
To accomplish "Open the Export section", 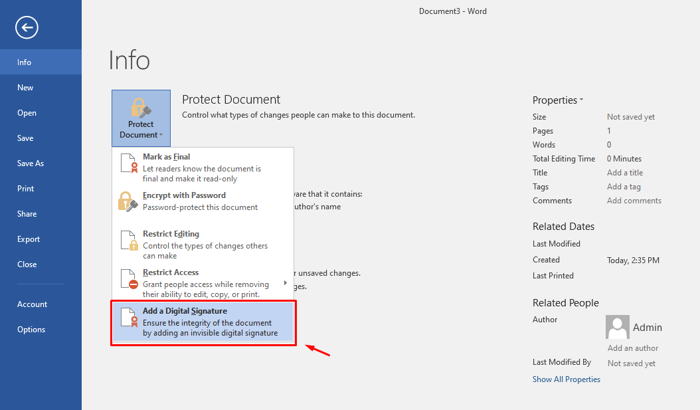I will (x=41, y=239).
